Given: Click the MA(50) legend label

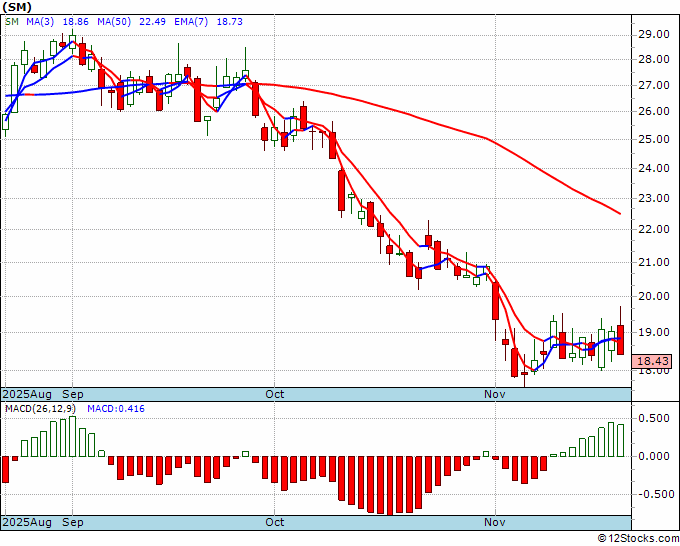Looking at the screenshot, I should point(114,21).
